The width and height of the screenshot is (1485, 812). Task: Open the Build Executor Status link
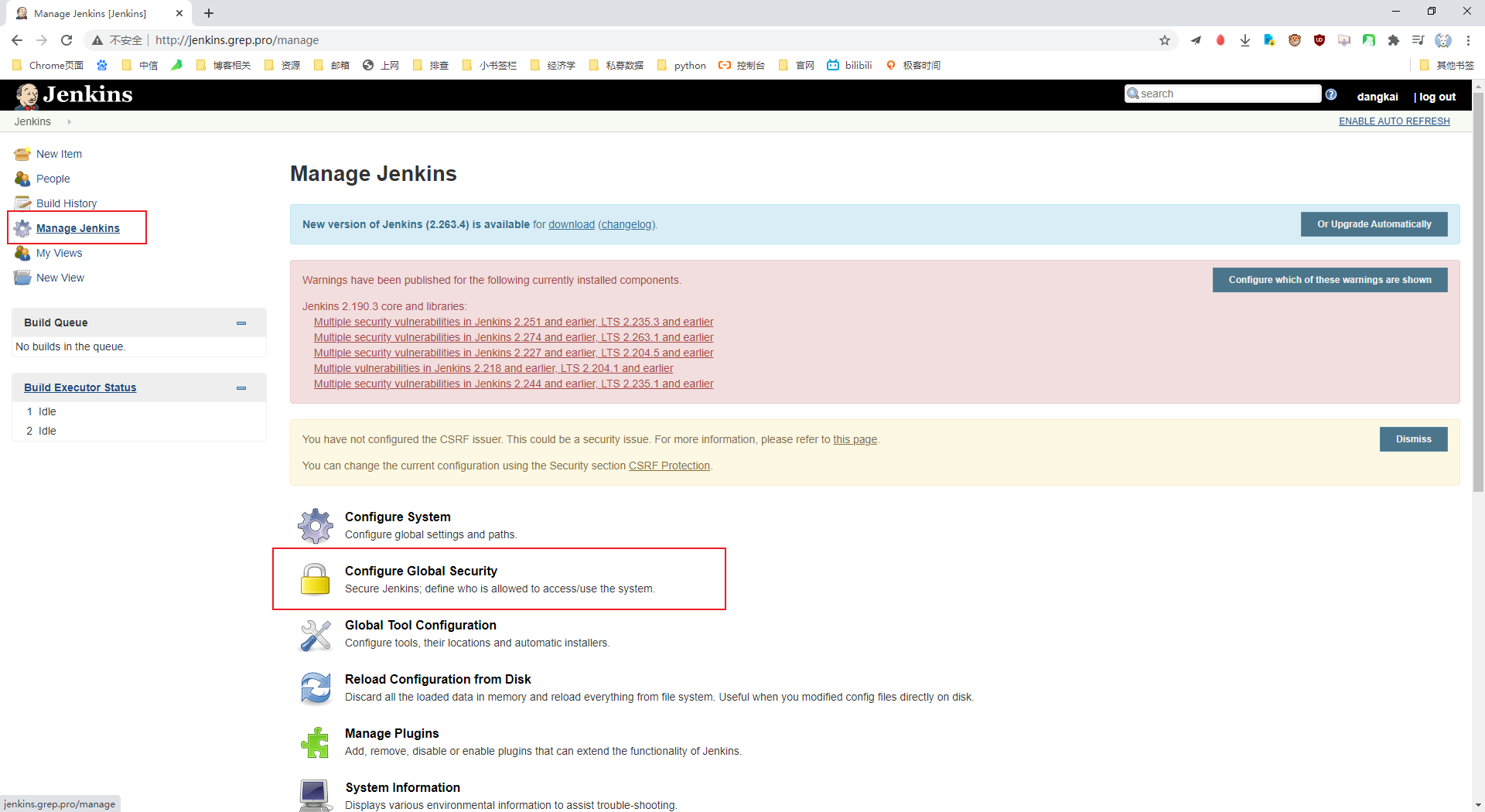[80, 387]
